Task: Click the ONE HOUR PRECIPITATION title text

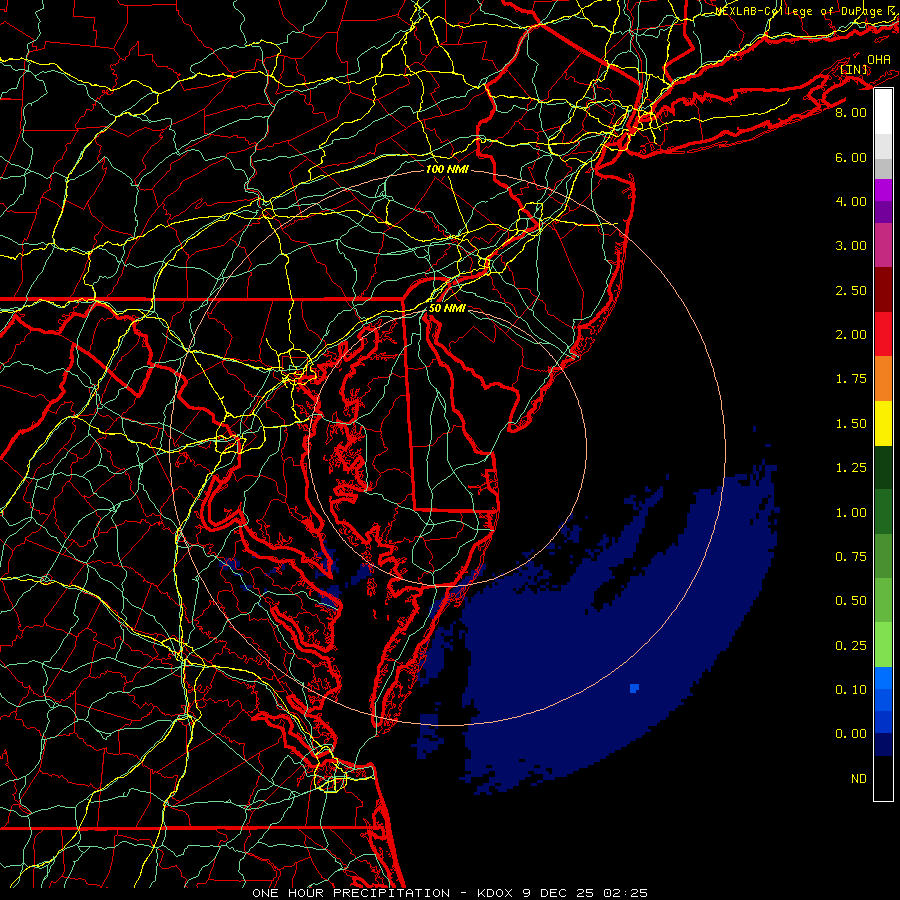Action: (351, 893)
